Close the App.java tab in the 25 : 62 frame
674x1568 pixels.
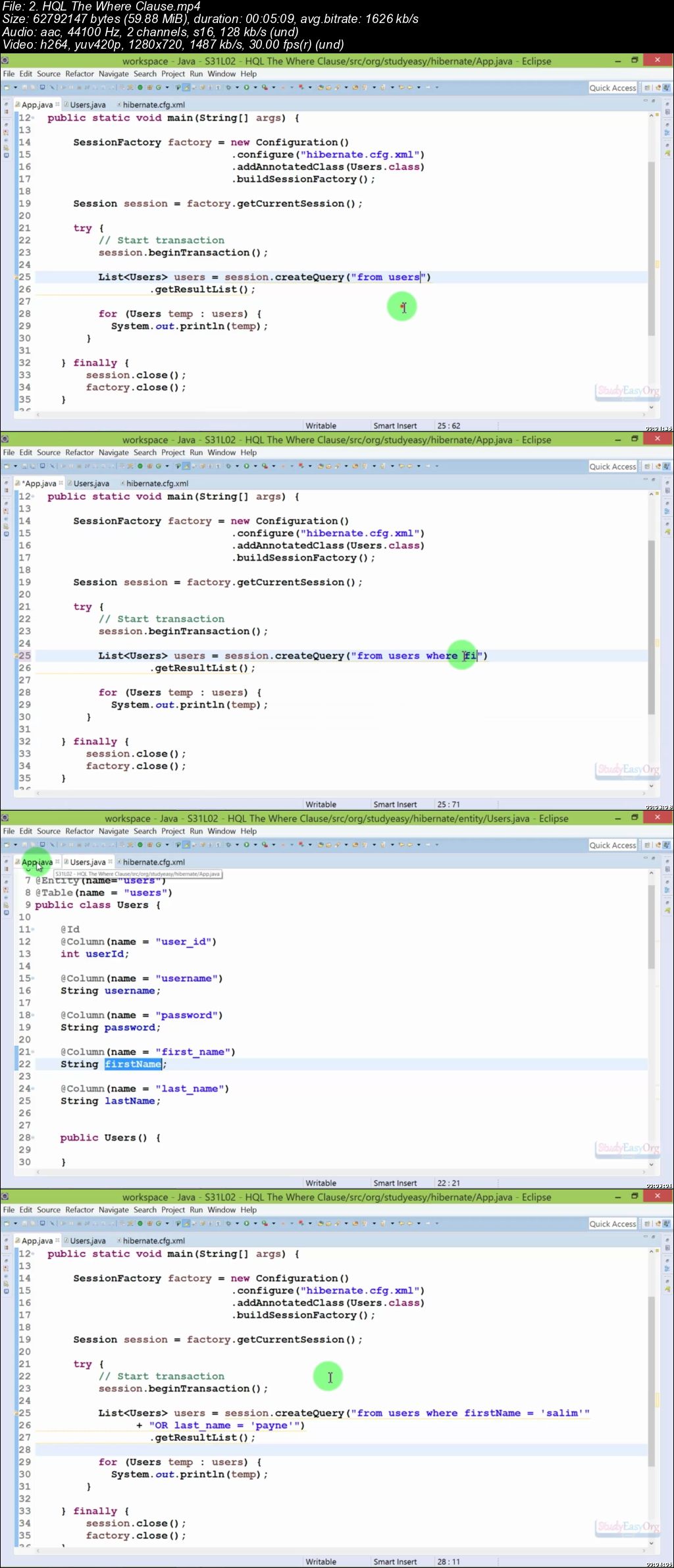pyautogui.click(x=57, y=104)
